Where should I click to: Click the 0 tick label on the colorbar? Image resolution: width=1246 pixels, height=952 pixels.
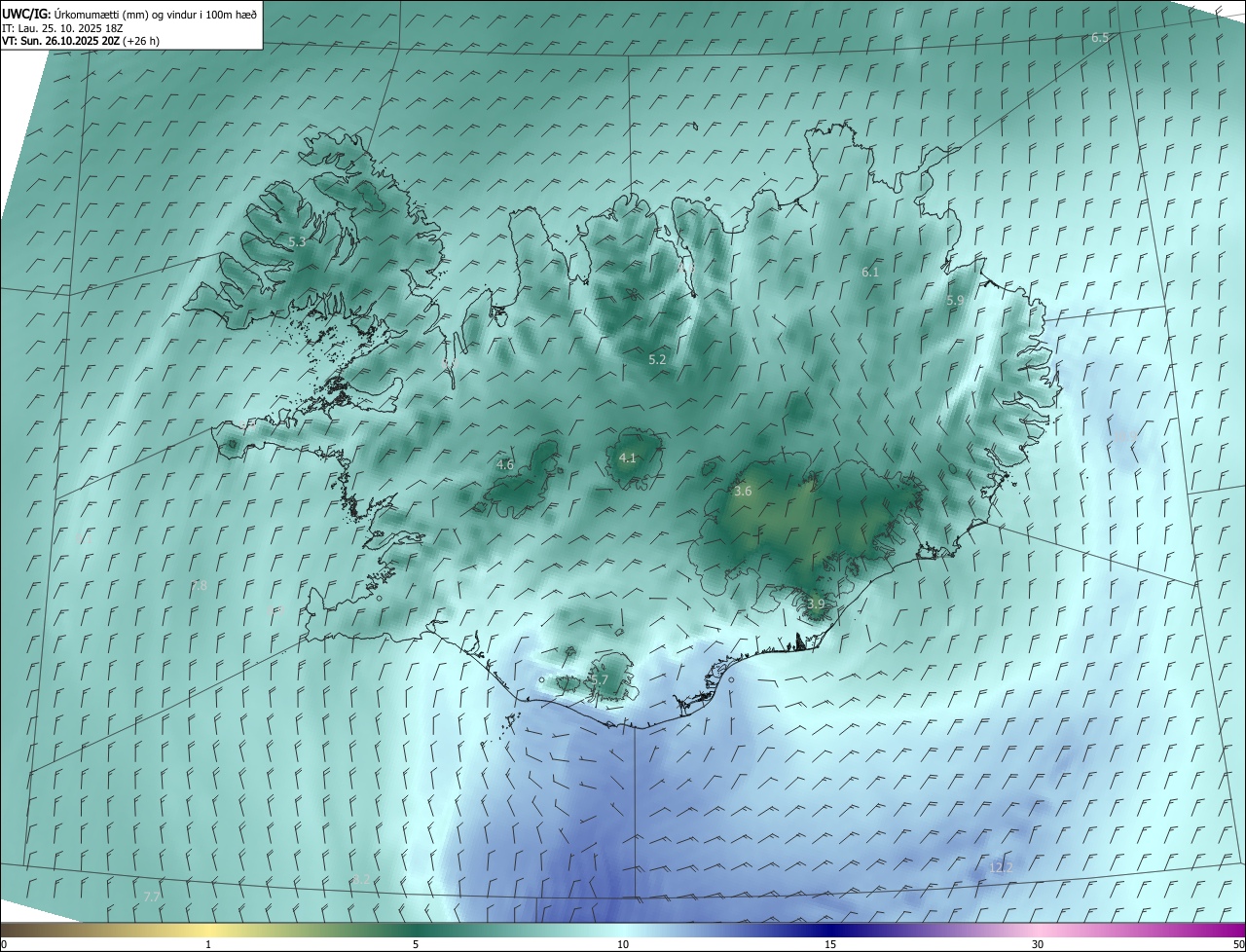point(4,945)
